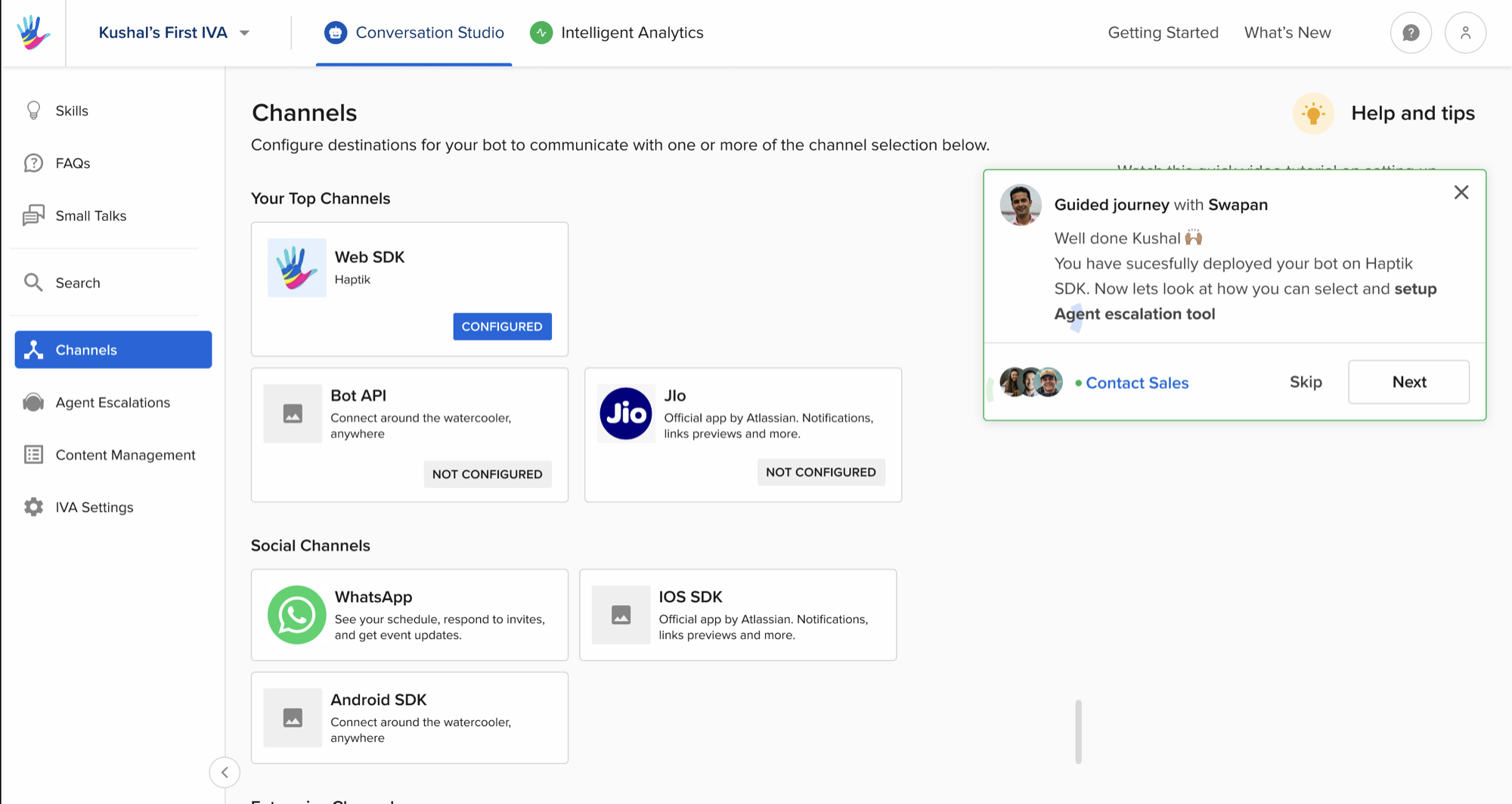This screenshot has width=1512, height=804.
Task: Open the WhatsApp channel card icon
Action: (x=296, y=615)
